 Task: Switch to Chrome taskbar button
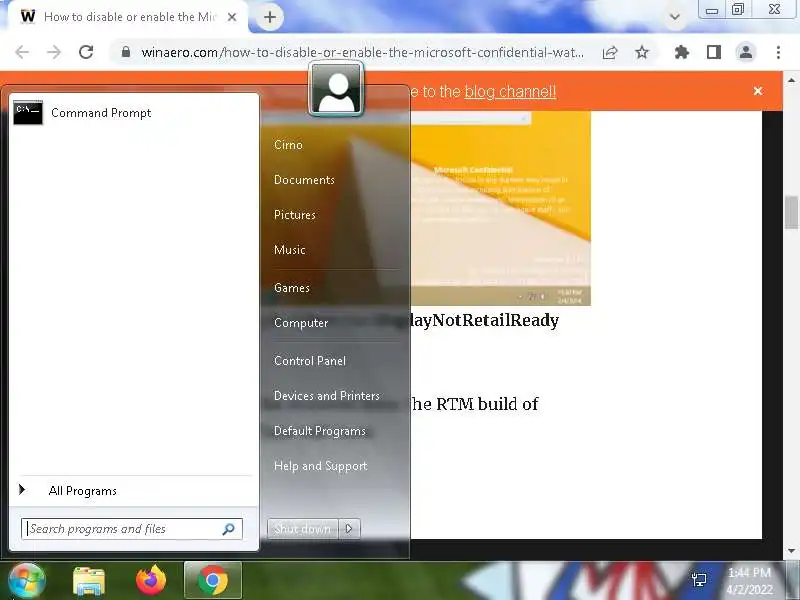pos(213,580)
